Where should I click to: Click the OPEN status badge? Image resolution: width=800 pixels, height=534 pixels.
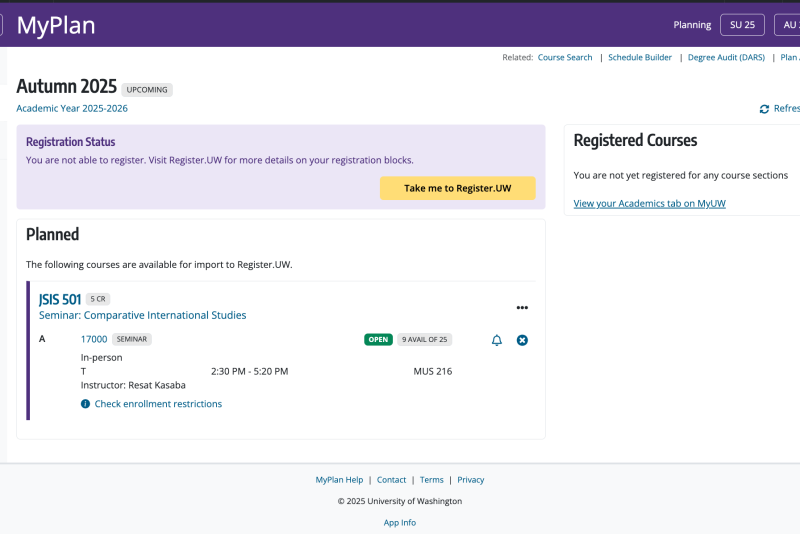[378, 340]
